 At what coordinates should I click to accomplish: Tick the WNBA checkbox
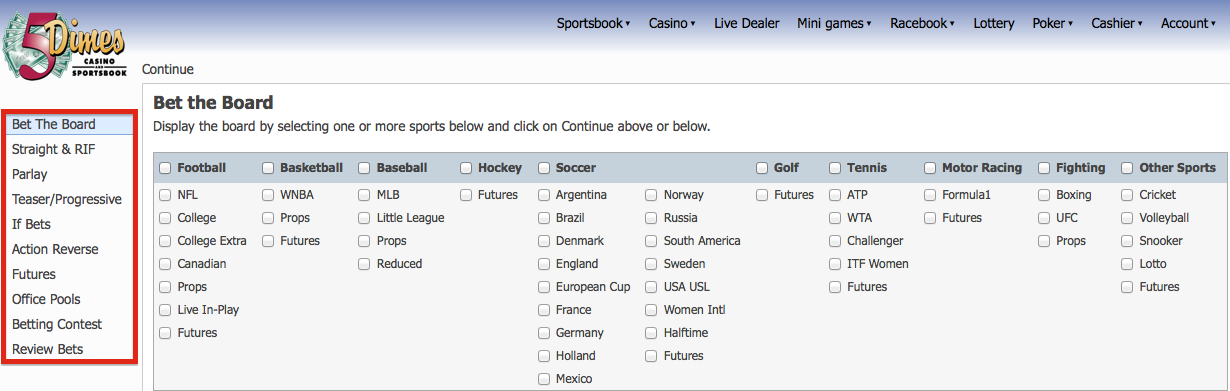coord(268,195)
